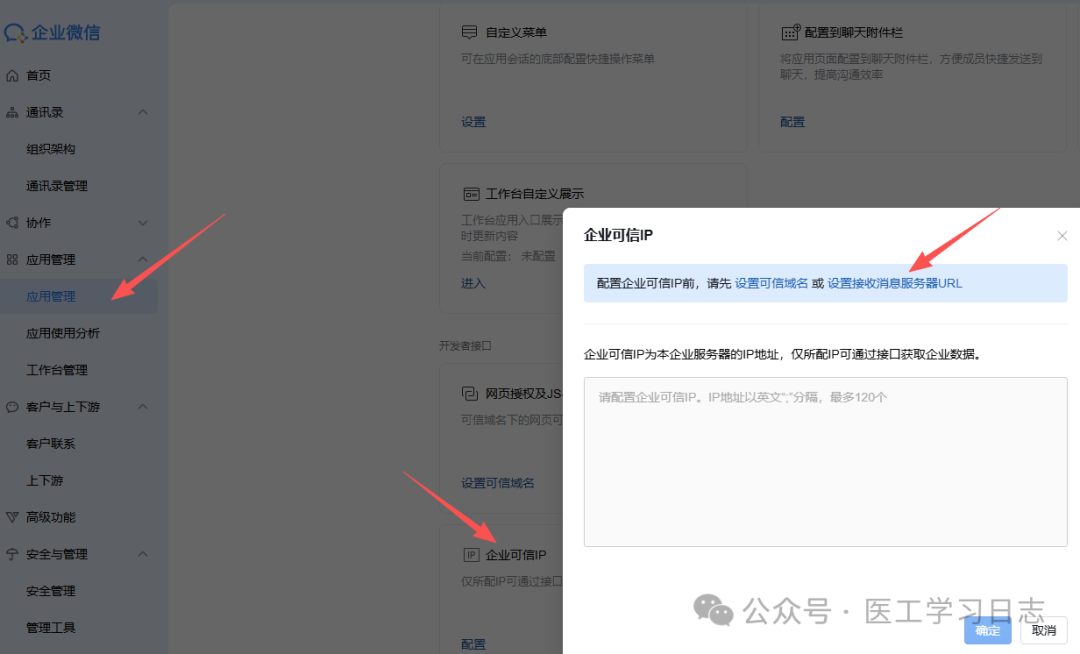Click the 企业微信 logo icon
The width and height of the screenshot is (1080, 654).
click(18, 32)
